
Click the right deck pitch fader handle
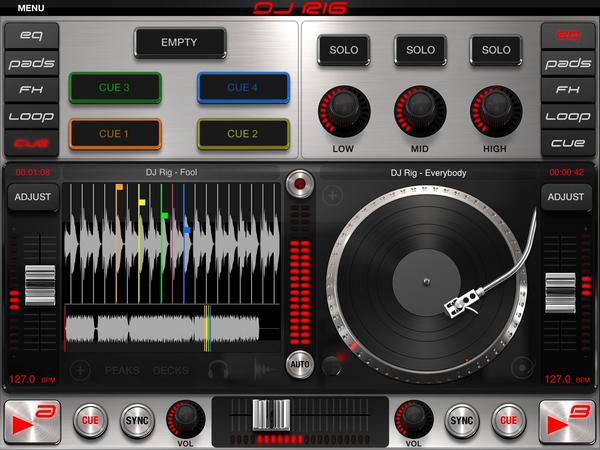[x=560, y=293]
